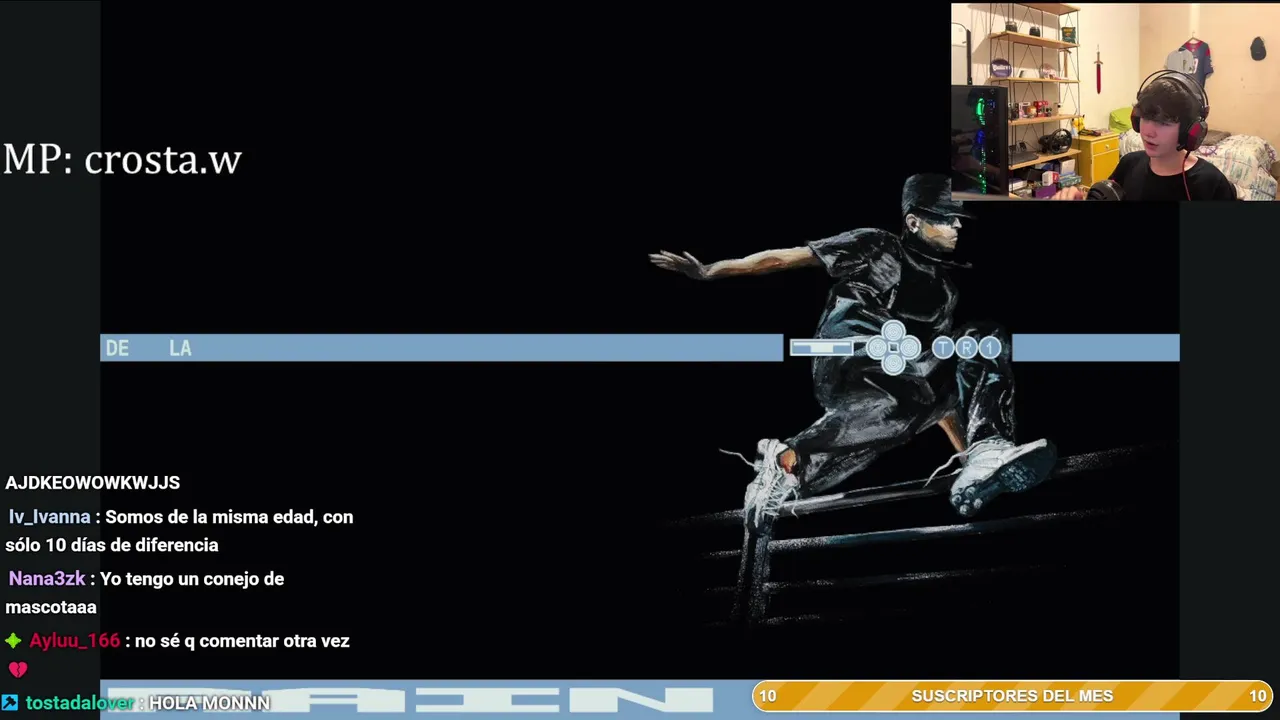The width and height of the screenshot is (1280, 720).
Task: Click the circular '1' icon on the bar
Action: (x=989, y=348)
